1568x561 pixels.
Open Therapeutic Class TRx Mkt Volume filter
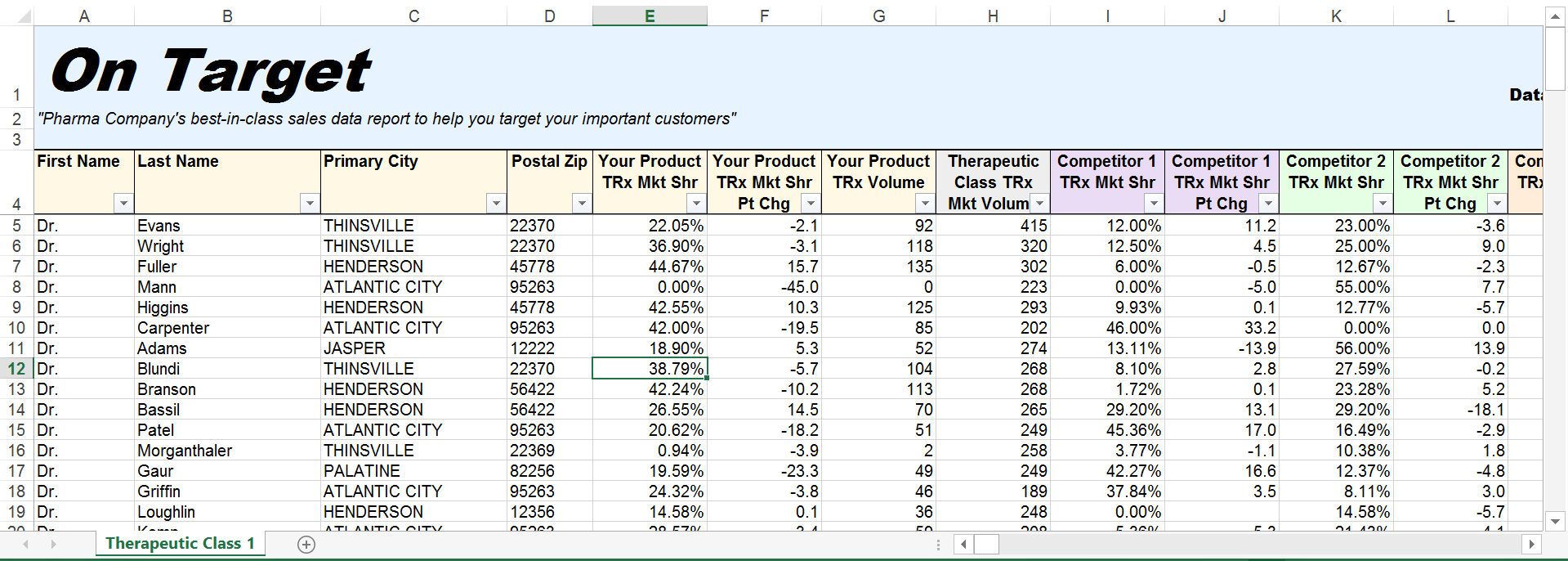click(x=1039, y=203)
